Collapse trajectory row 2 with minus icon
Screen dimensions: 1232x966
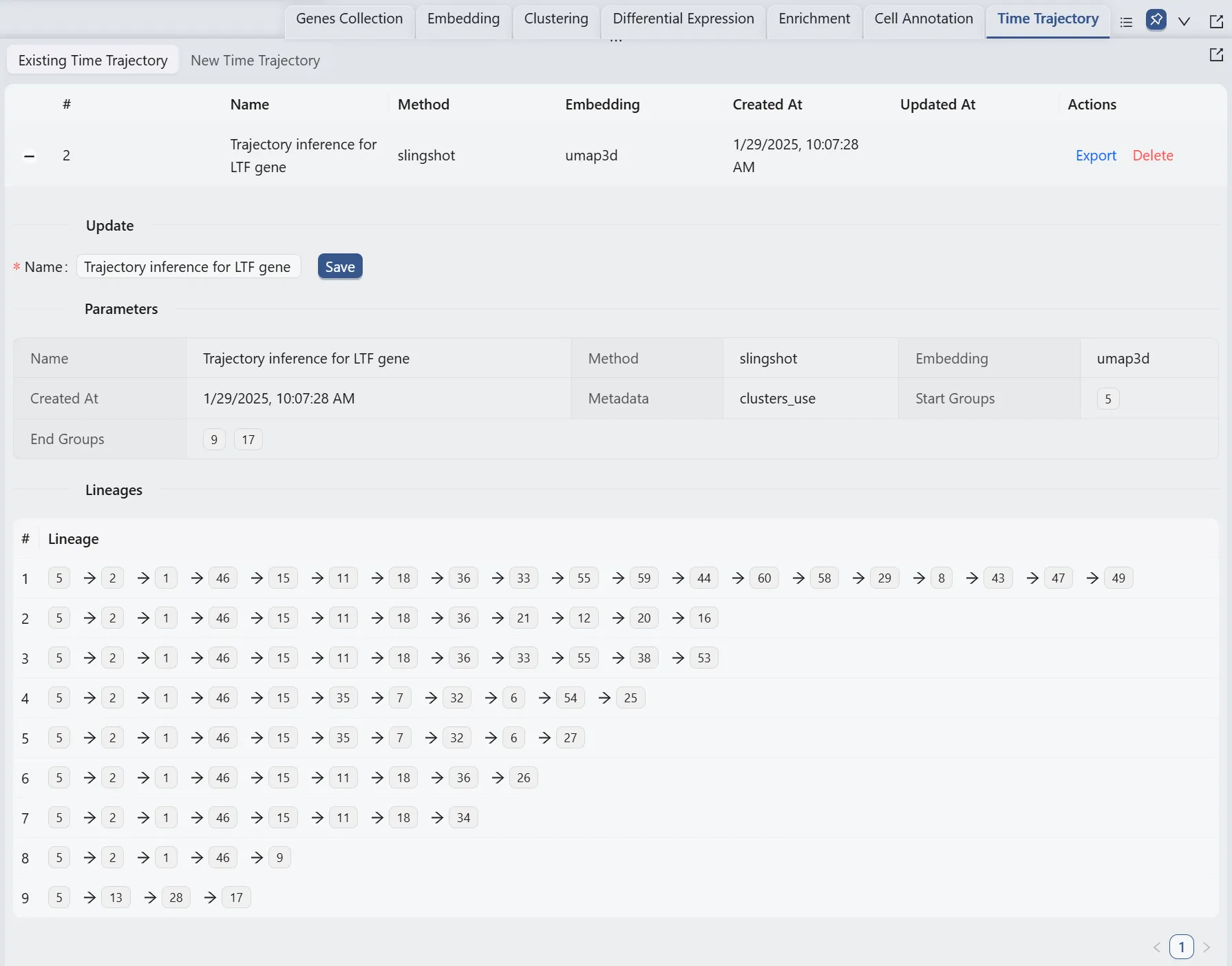[29, 156]
